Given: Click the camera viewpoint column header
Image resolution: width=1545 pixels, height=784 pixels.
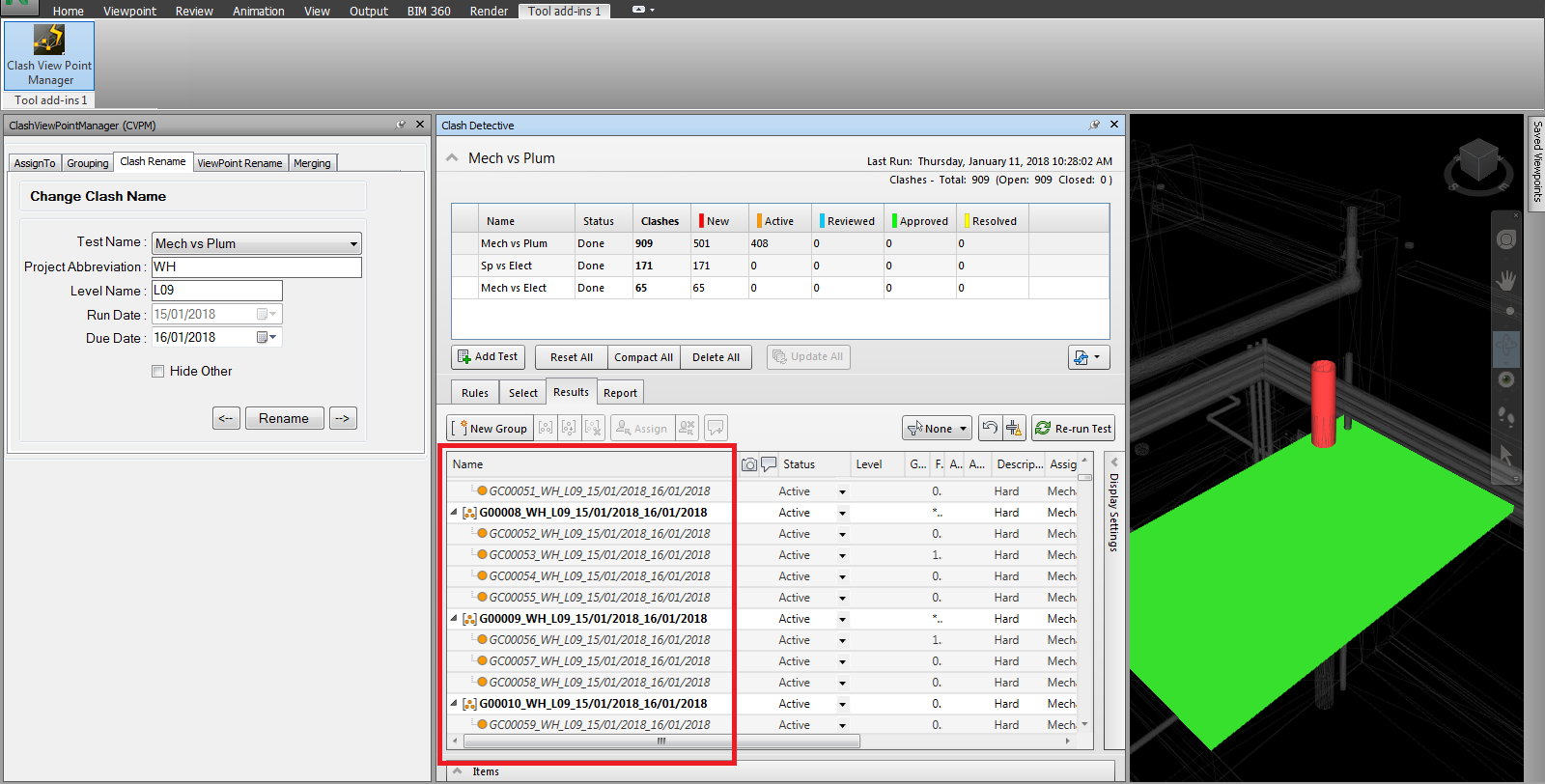Looking at the screenshot, I should (749, 464).
